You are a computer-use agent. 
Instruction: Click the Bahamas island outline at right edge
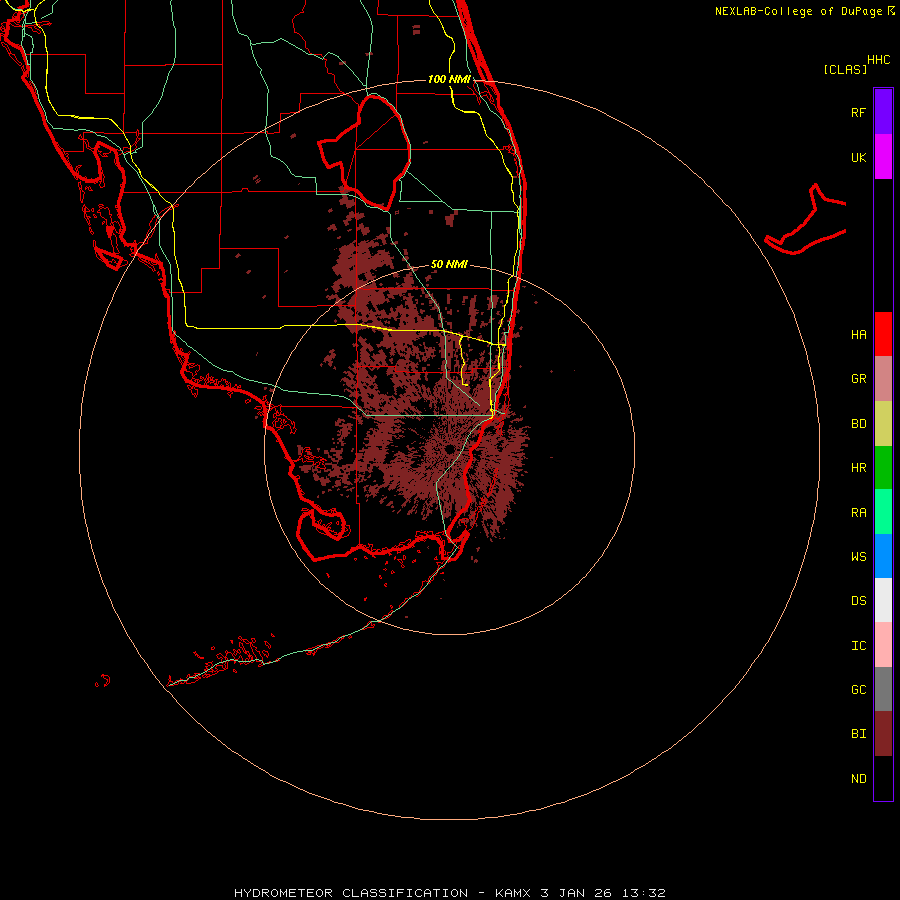805,219
